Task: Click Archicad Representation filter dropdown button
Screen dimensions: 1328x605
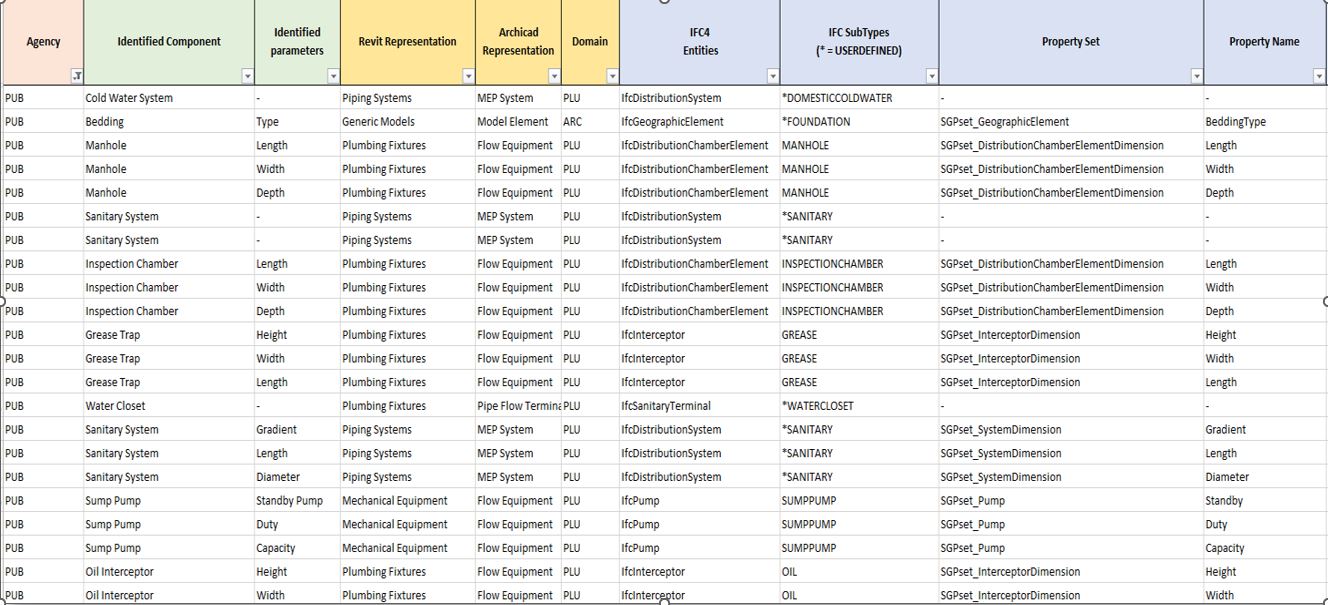Action: [553, 76]
